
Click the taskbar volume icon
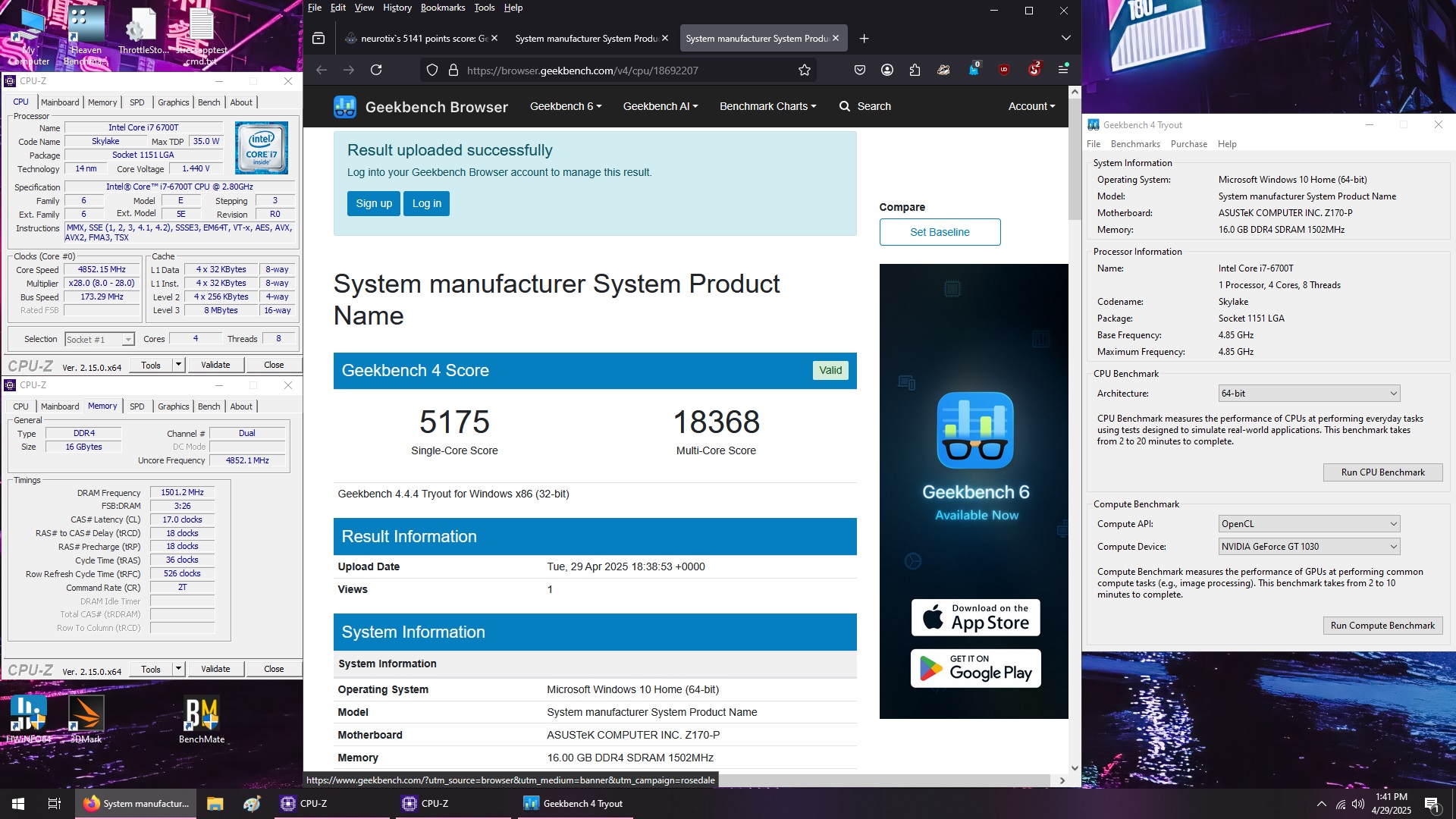tap(1357, 804)
